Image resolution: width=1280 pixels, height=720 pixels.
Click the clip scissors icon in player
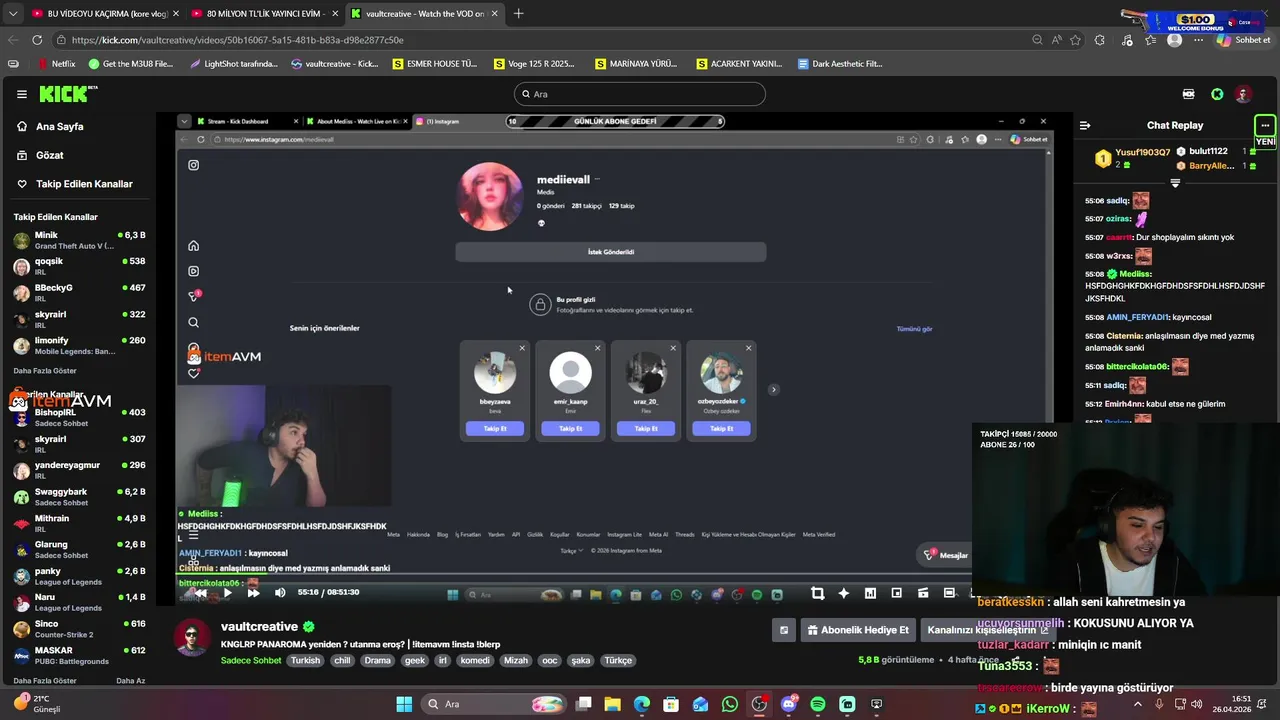[817, 593]
